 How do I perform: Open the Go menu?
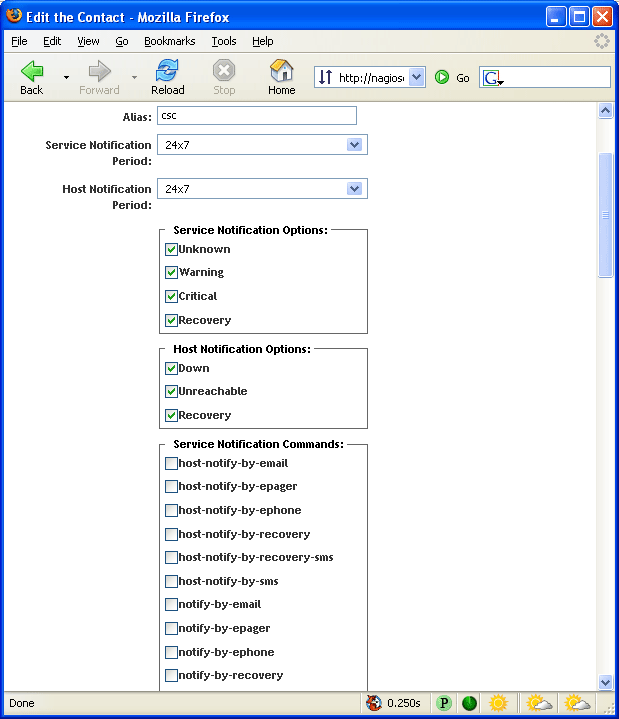122,41
